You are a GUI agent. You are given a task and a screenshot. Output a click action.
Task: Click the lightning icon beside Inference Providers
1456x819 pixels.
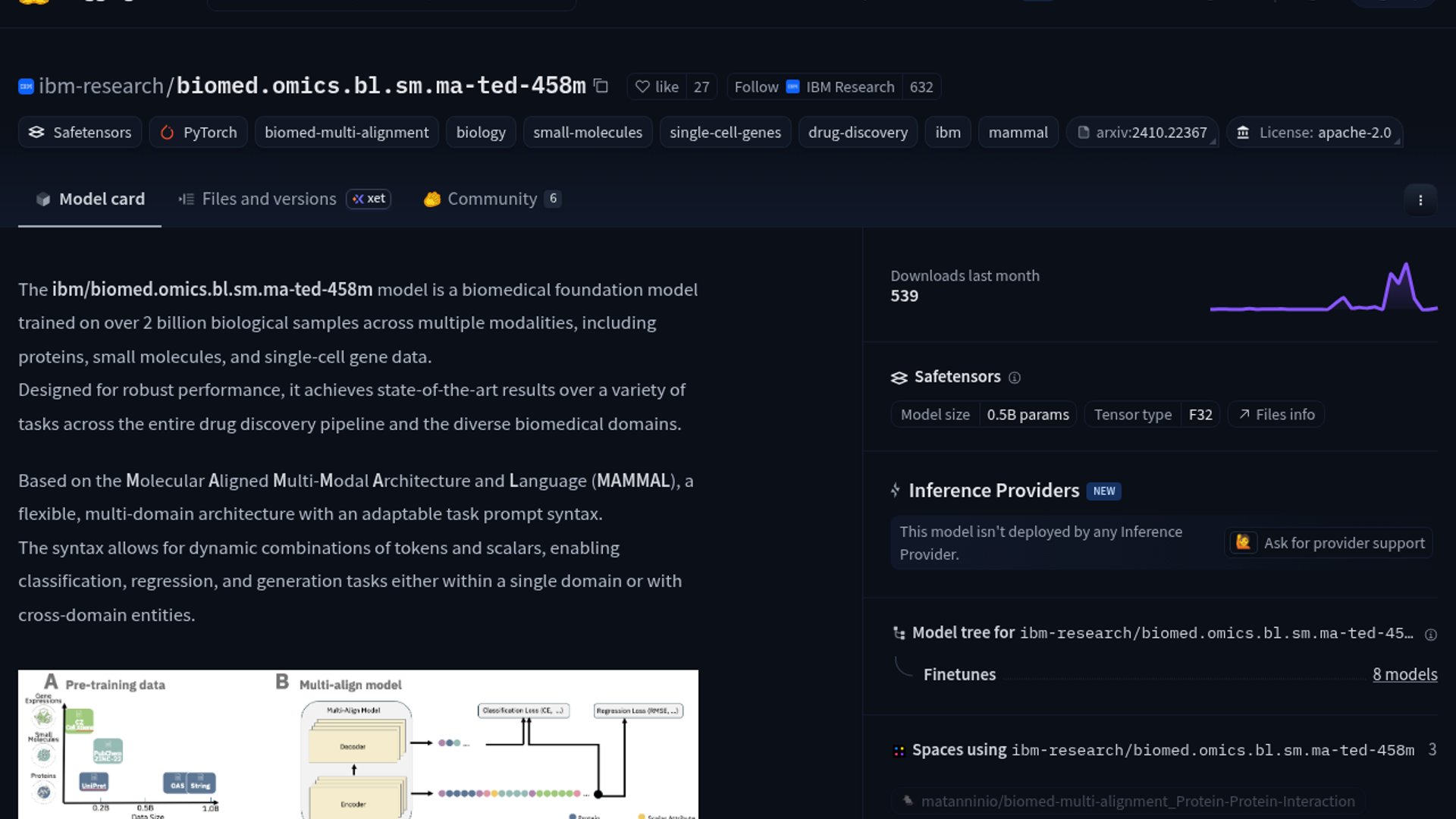pyautogui.click(x=896, y=490)
